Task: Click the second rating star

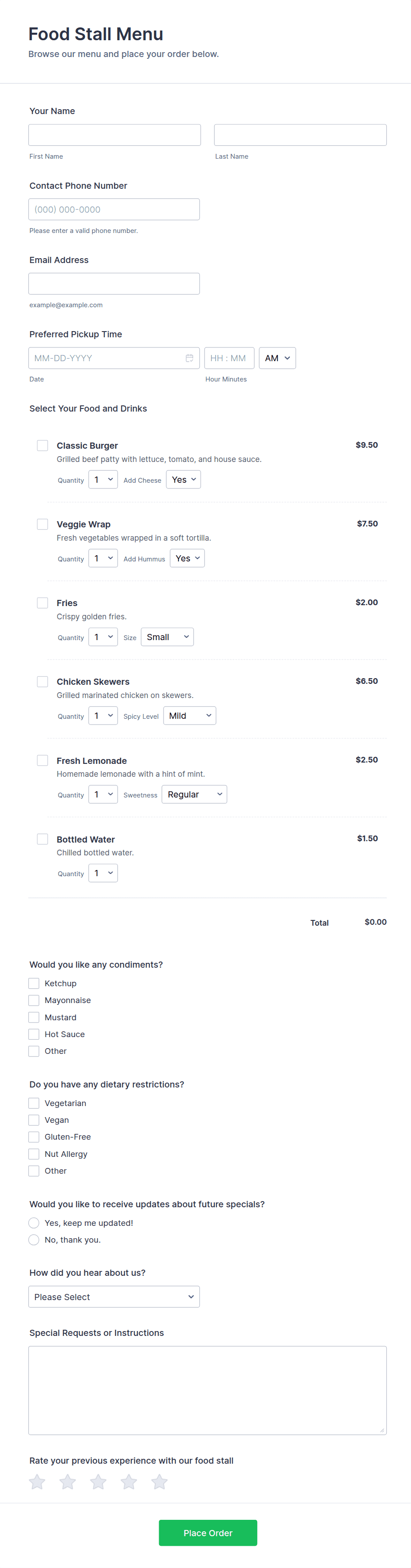Action: click(x=68, y=1481)
